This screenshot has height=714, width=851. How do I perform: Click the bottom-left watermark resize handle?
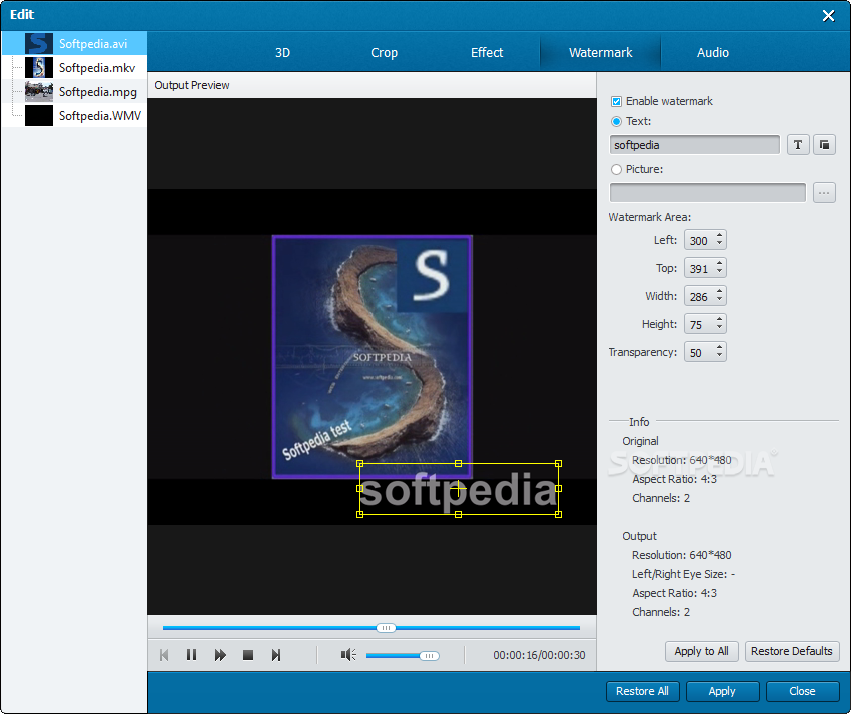[x=359, y=514]
